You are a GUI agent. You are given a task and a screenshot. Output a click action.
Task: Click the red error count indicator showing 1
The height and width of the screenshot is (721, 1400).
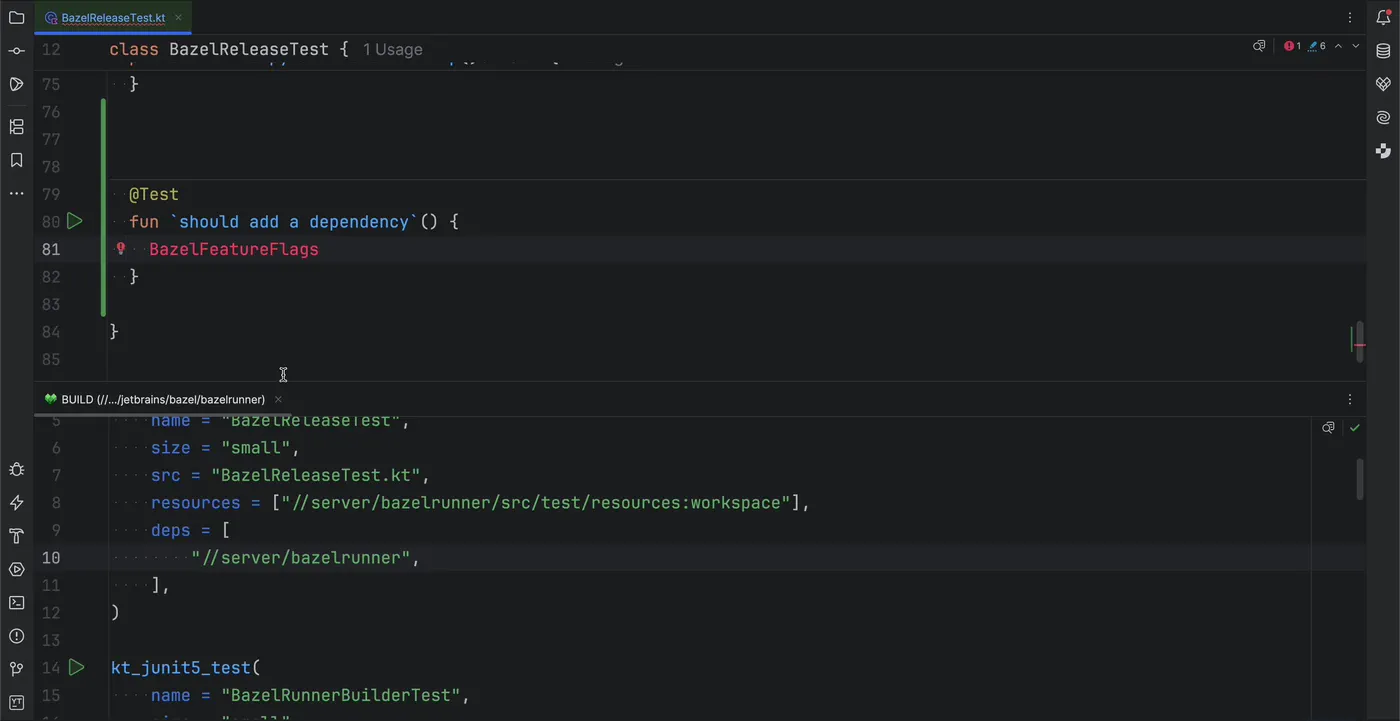tap(1292, 46)
